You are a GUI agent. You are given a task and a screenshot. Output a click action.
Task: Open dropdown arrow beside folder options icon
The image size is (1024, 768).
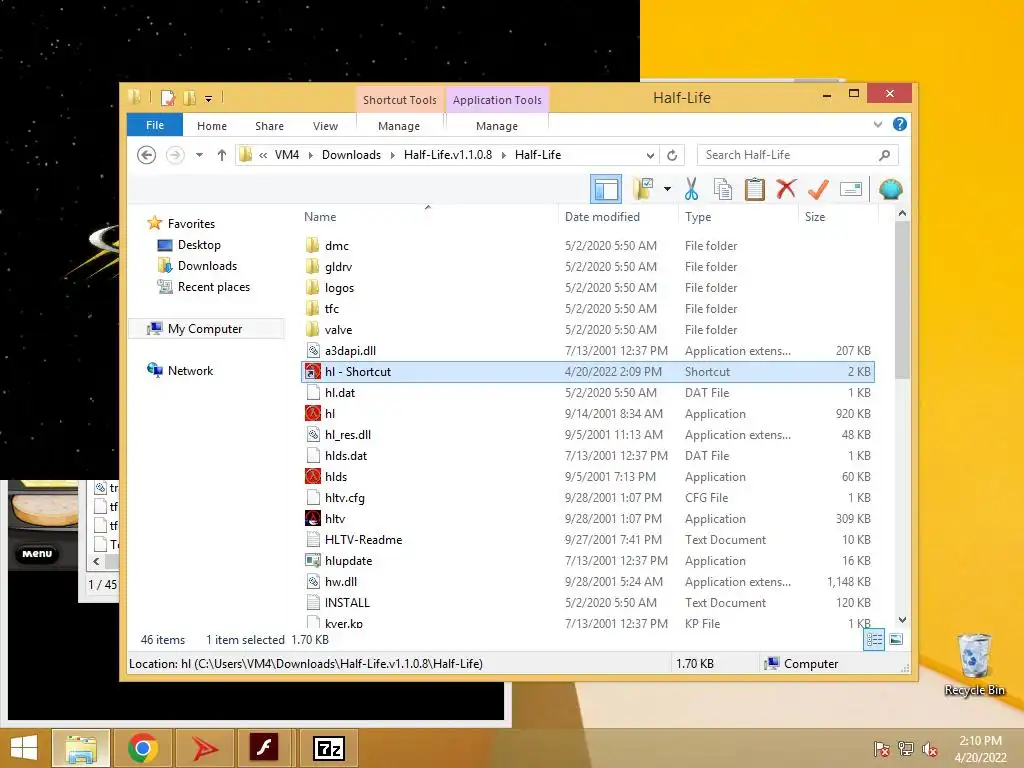click(667, 189)
